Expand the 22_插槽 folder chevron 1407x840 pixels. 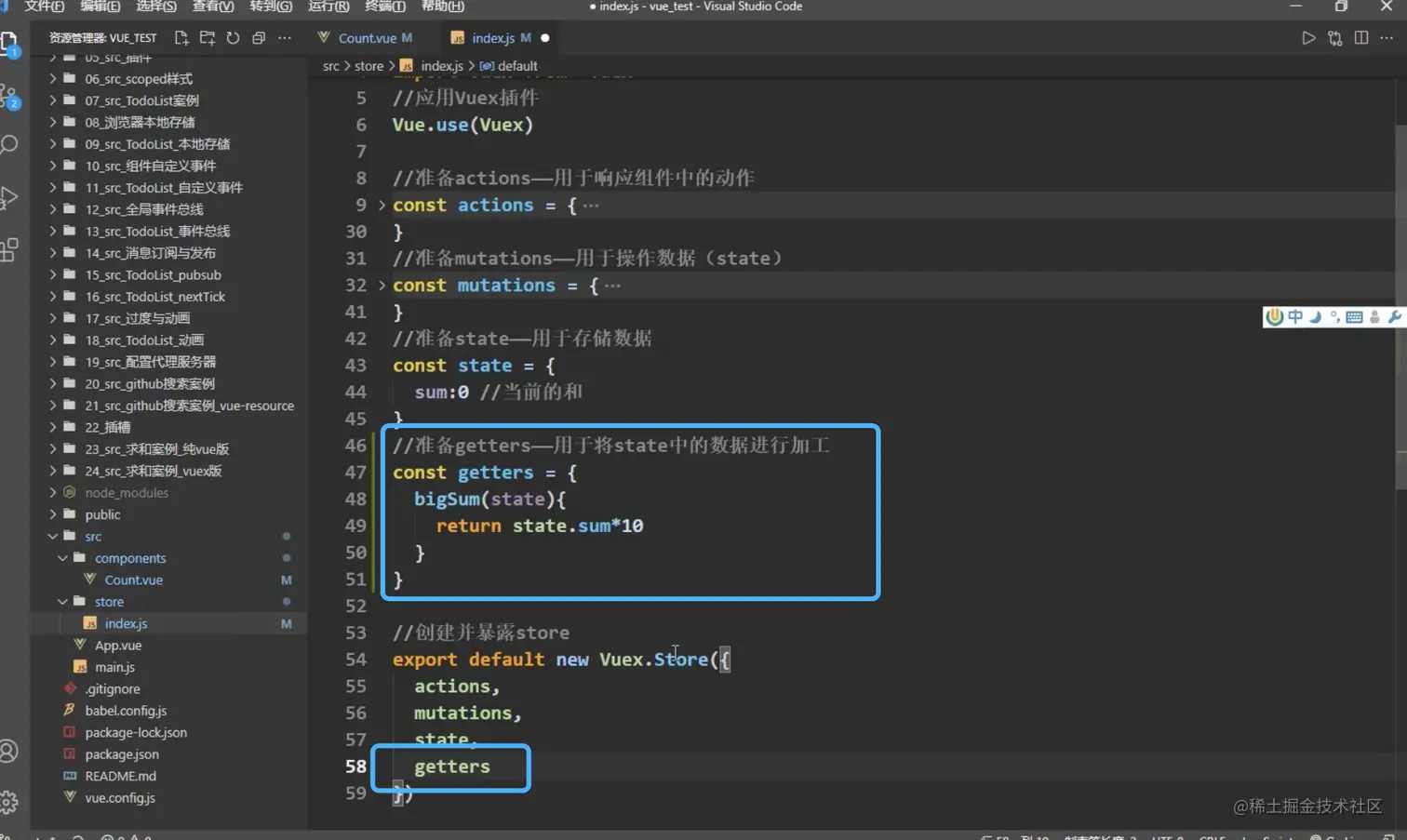[53, 428]
